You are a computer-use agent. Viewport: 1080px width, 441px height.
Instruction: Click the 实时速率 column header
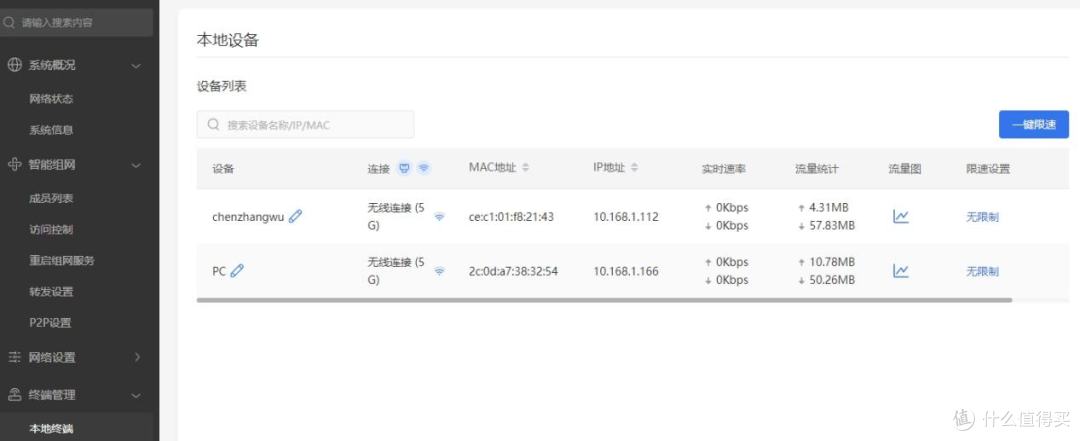coord(724,168)
